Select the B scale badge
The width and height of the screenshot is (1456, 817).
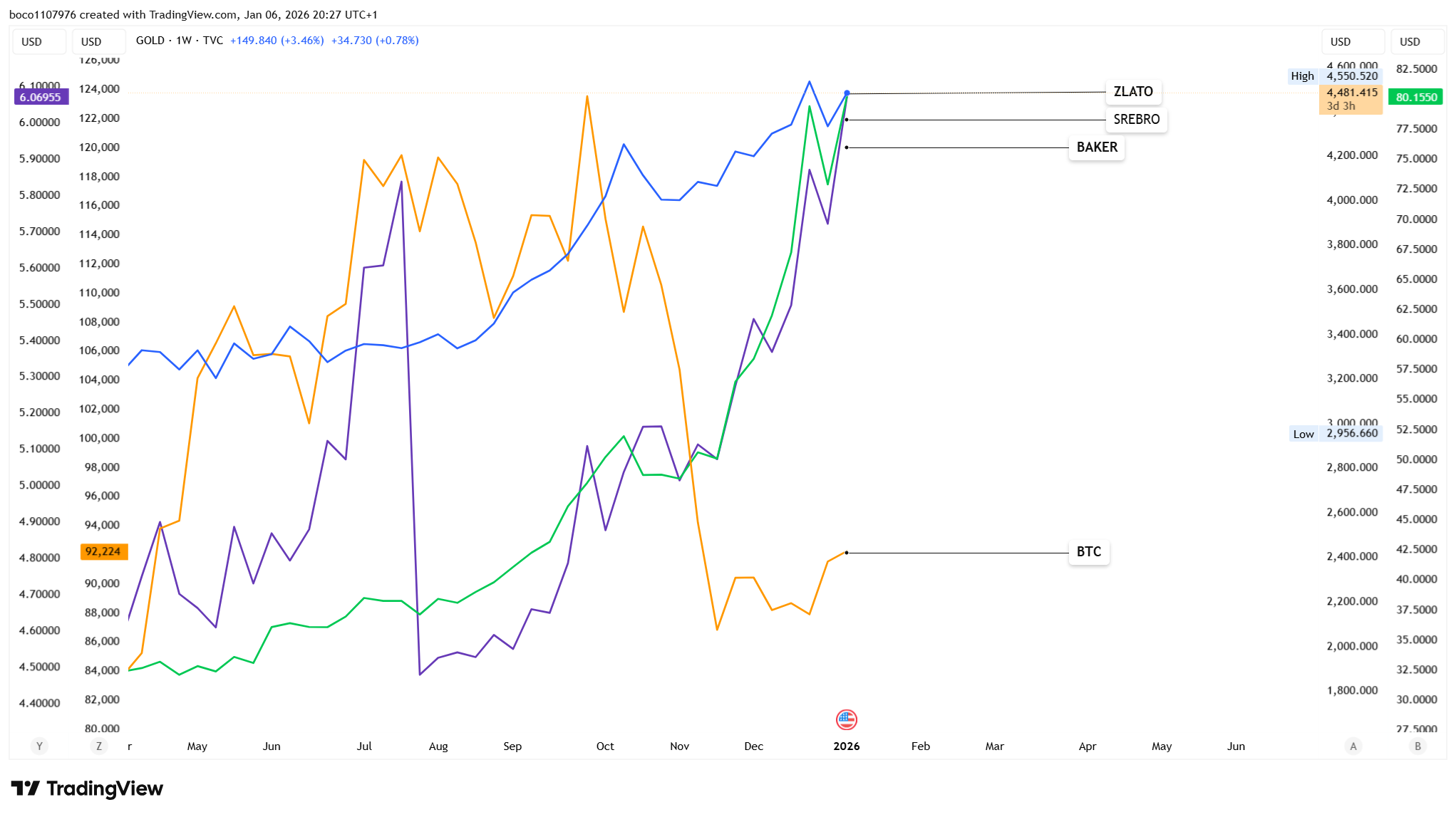click(1418, 746)
